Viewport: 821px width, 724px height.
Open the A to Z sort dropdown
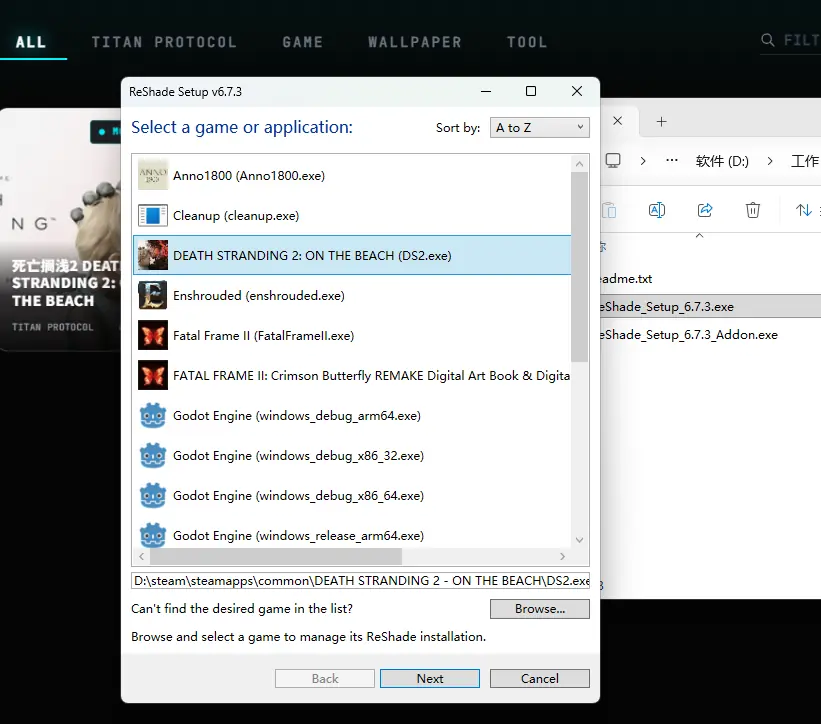pyautogui.click(x=539, y=127)
